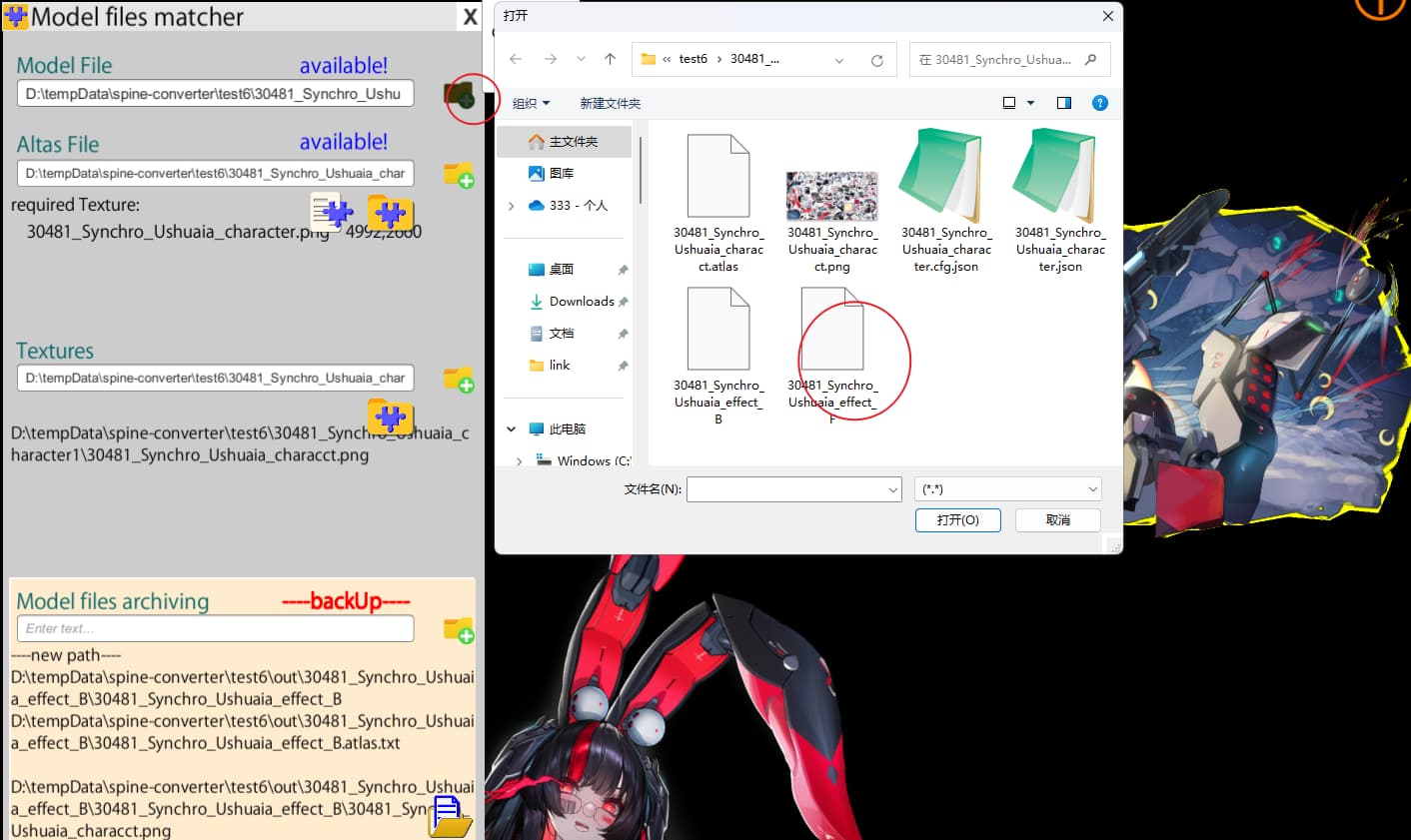1411x840 pixels.
Task: Expand the 333 - 个人 OneDrive tree node
Action: point(511,206)
